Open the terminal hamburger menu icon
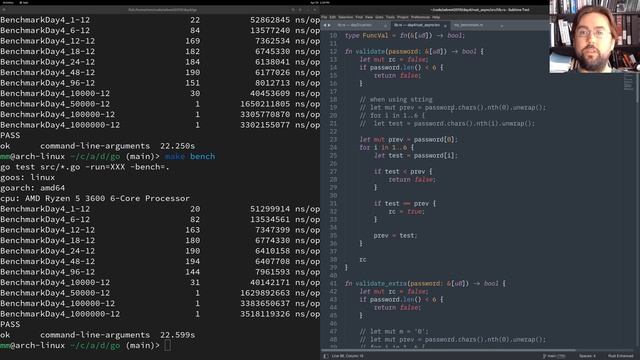Screen dimensions: 640x360 300,9
